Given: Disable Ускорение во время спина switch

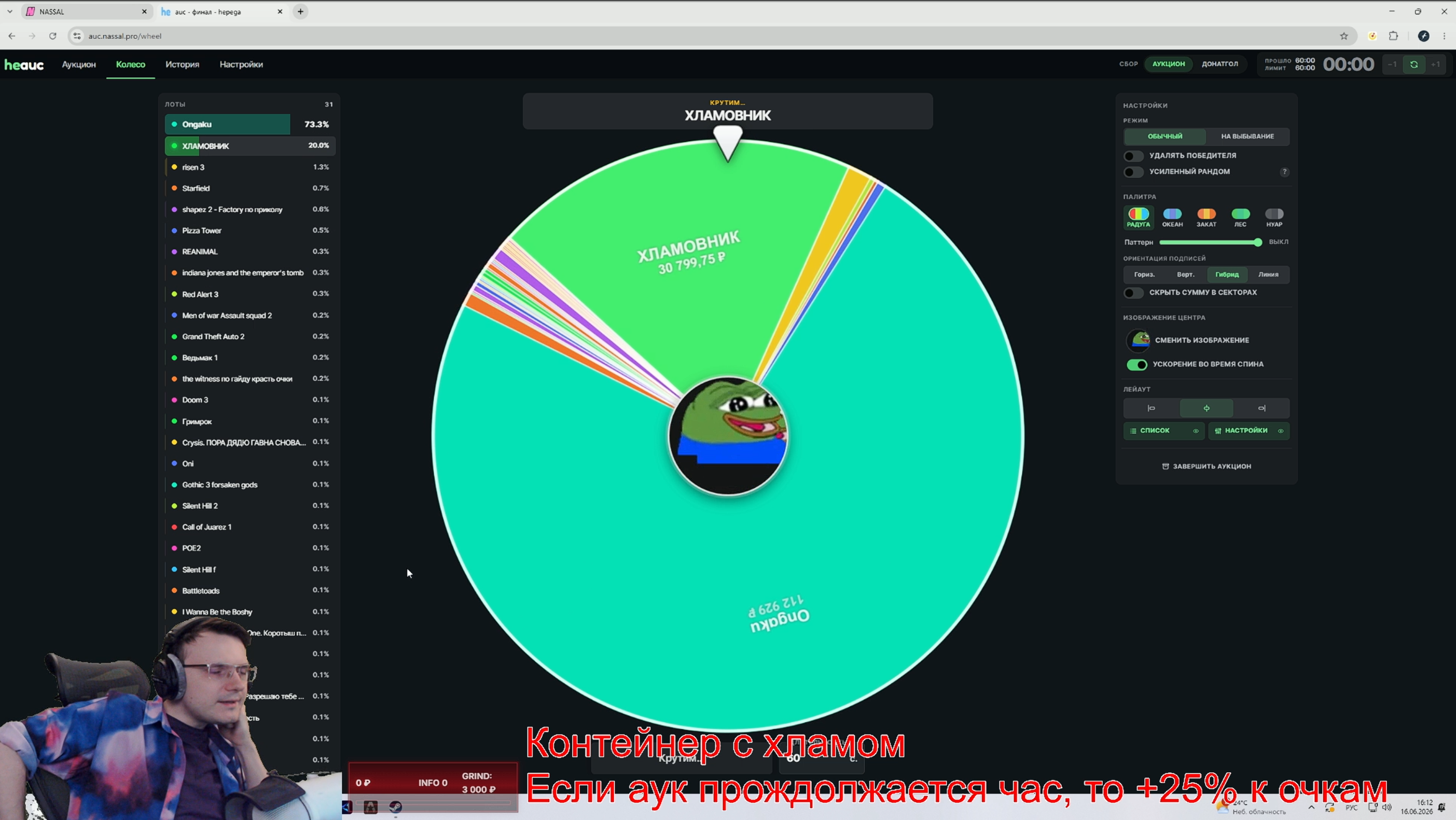Looking at the screenshot, I should (x=1136, y=365).
